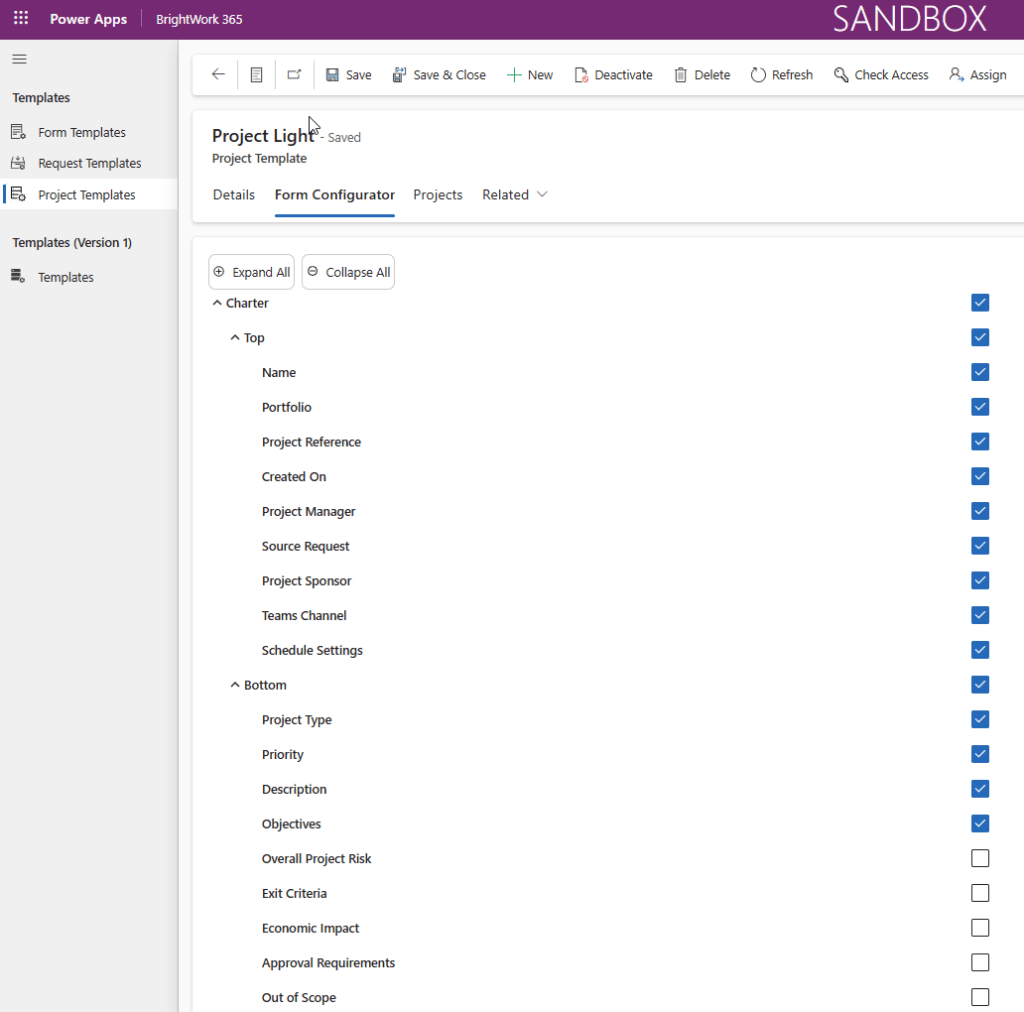
Task: Open Request Templates in sidebar
Action: [x=89, y=163]
